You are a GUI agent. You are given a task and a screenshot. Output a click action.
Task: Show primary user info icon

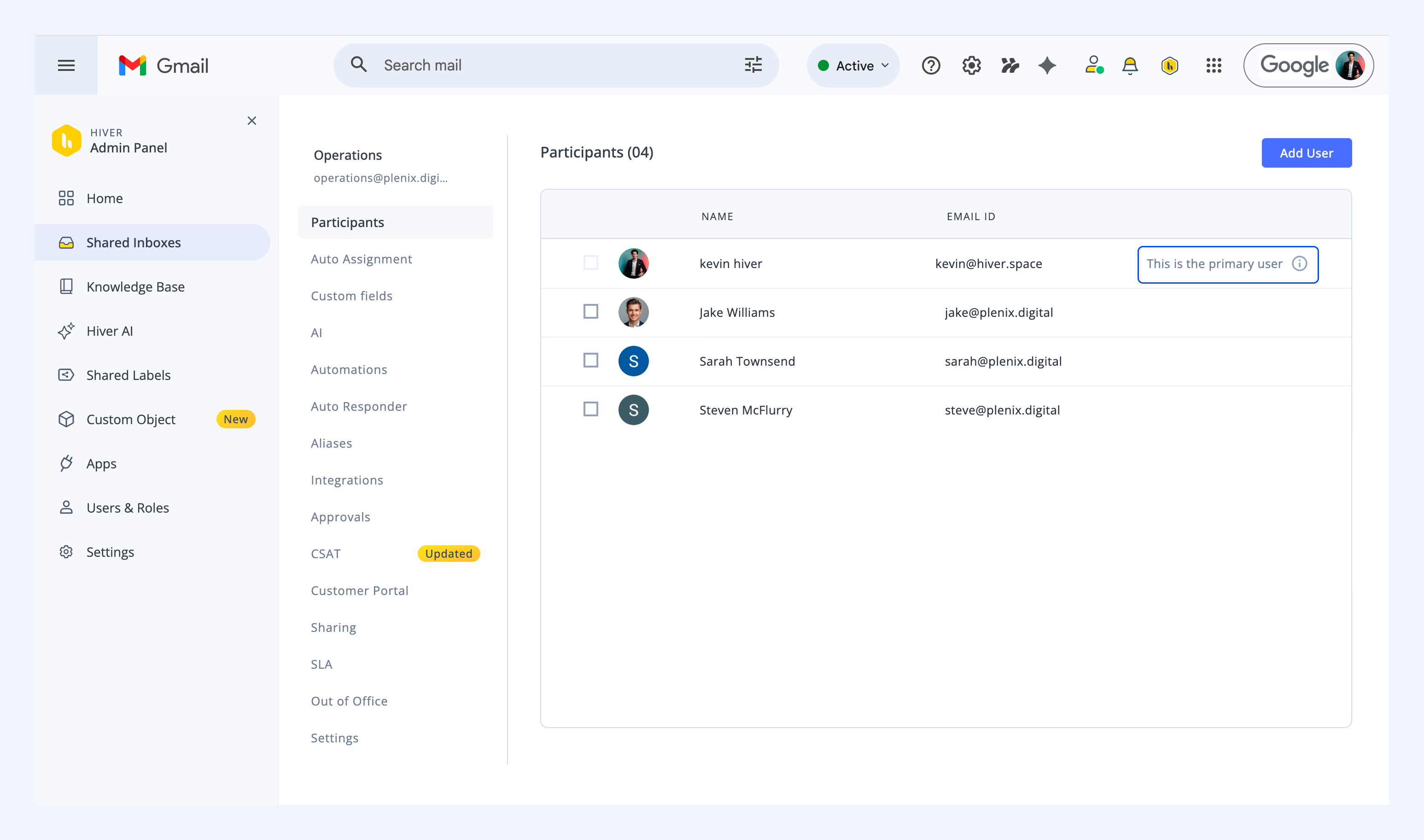point(1300,264)
